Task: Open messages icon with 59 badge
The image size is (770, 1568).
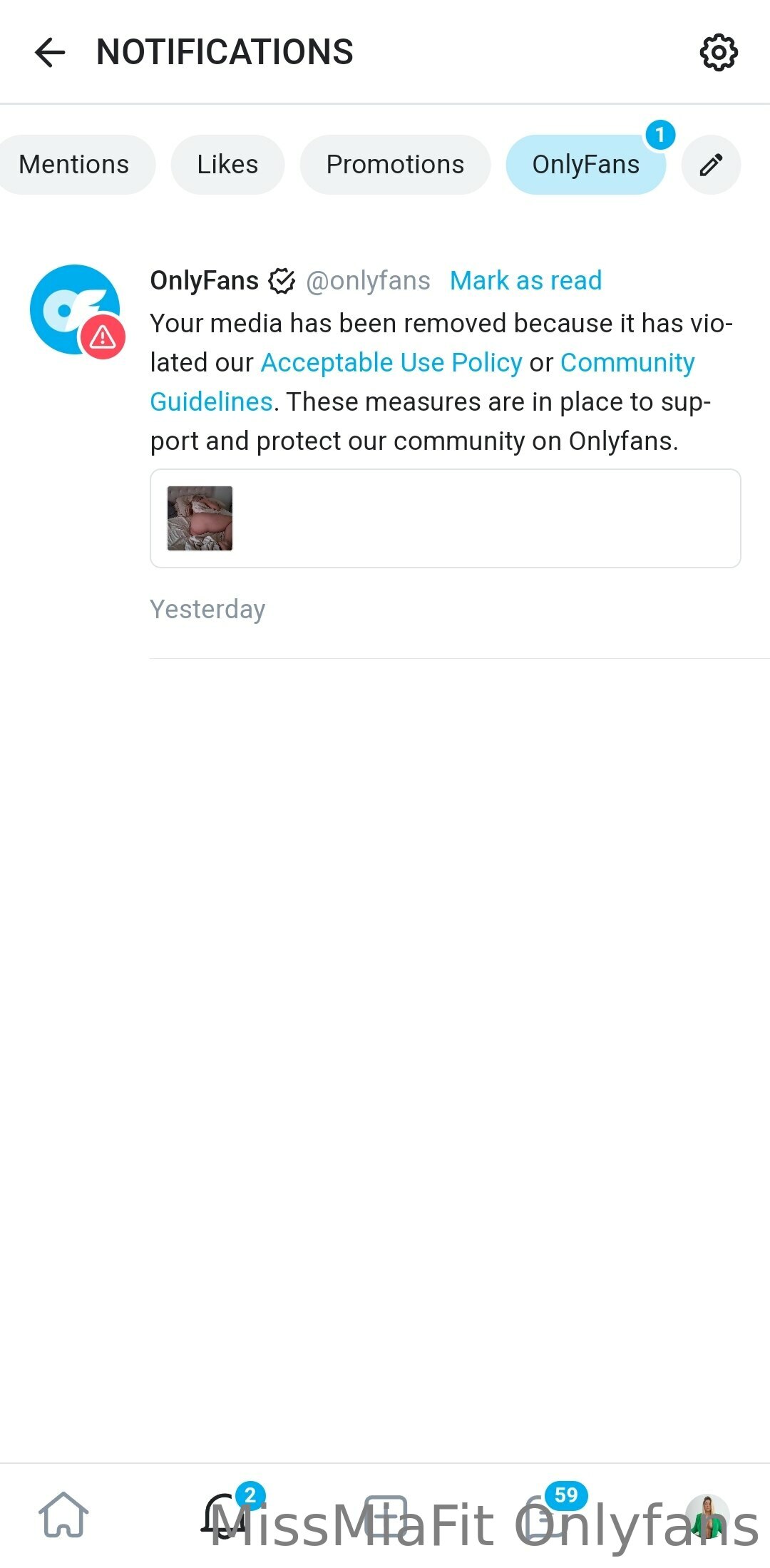Action: (545, 1515)
